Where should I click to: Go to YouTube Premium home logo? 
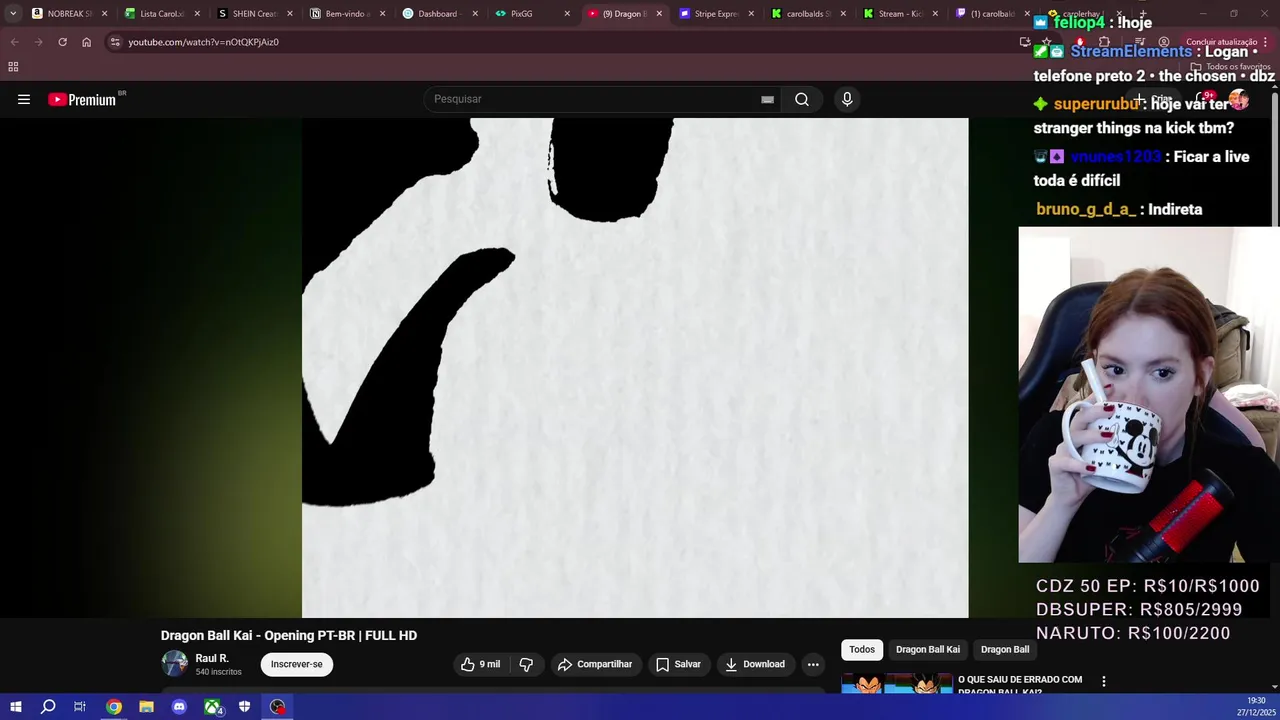pyautogui.click(x=82, y=99)
